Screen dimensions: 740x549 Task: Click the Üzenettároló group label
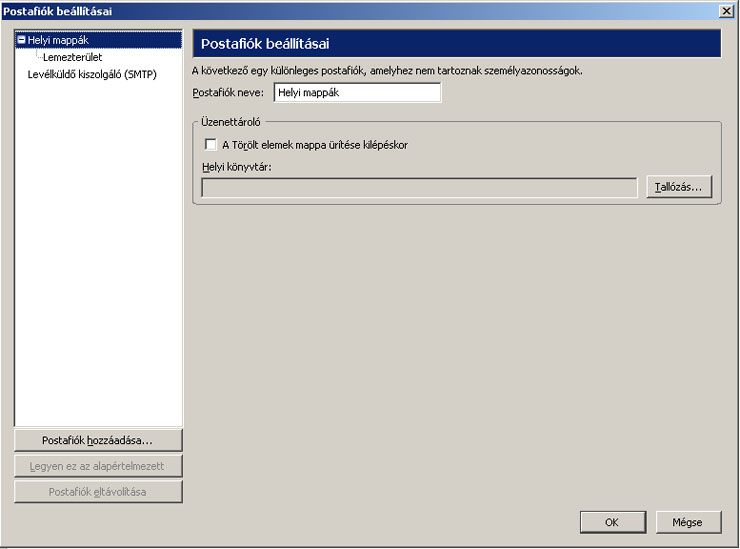coord(231,122)
